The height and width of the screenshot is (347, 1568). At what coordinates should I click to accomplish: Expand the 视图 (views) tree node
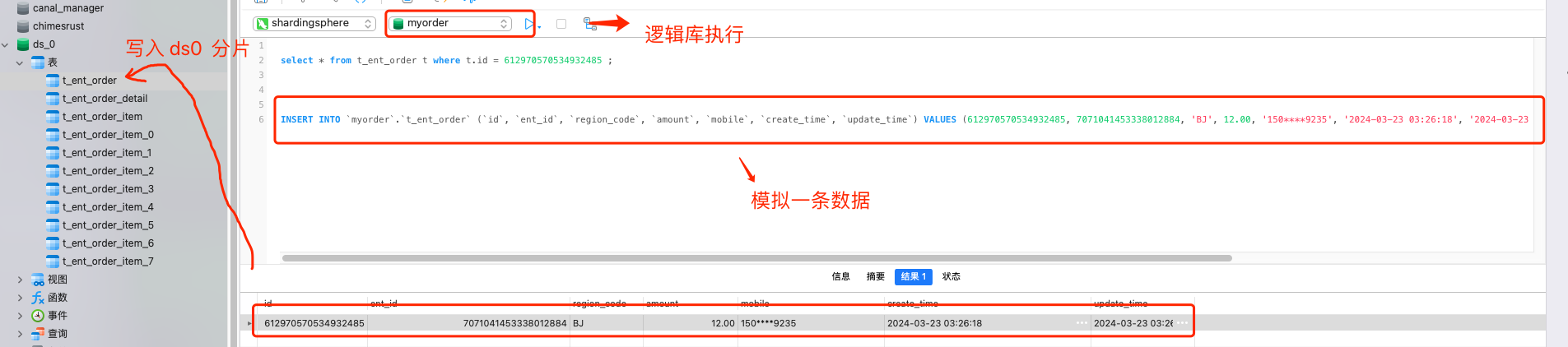20,280
